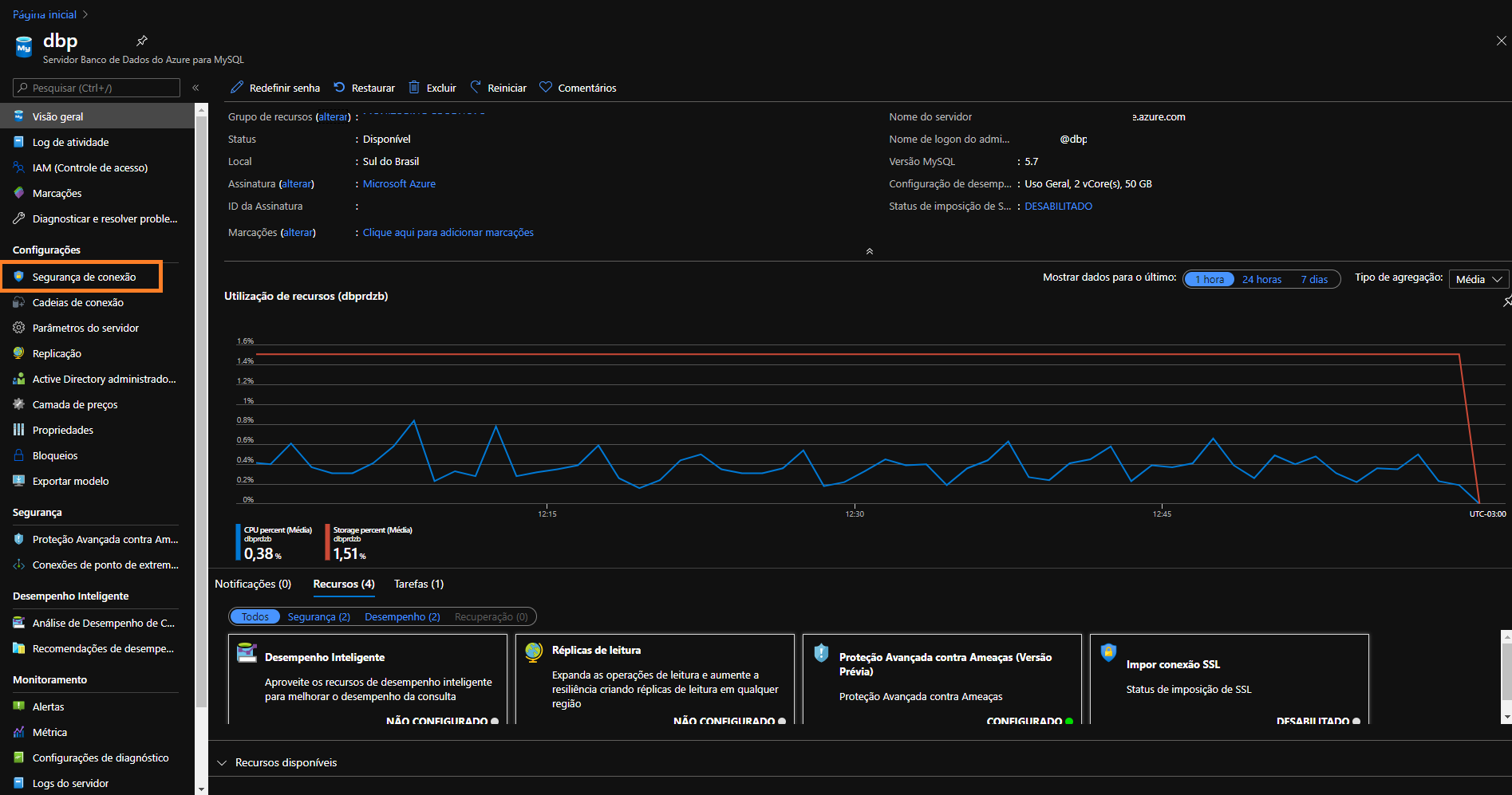Open Segurança de conexão shield icon

click(x=19, y=277)
